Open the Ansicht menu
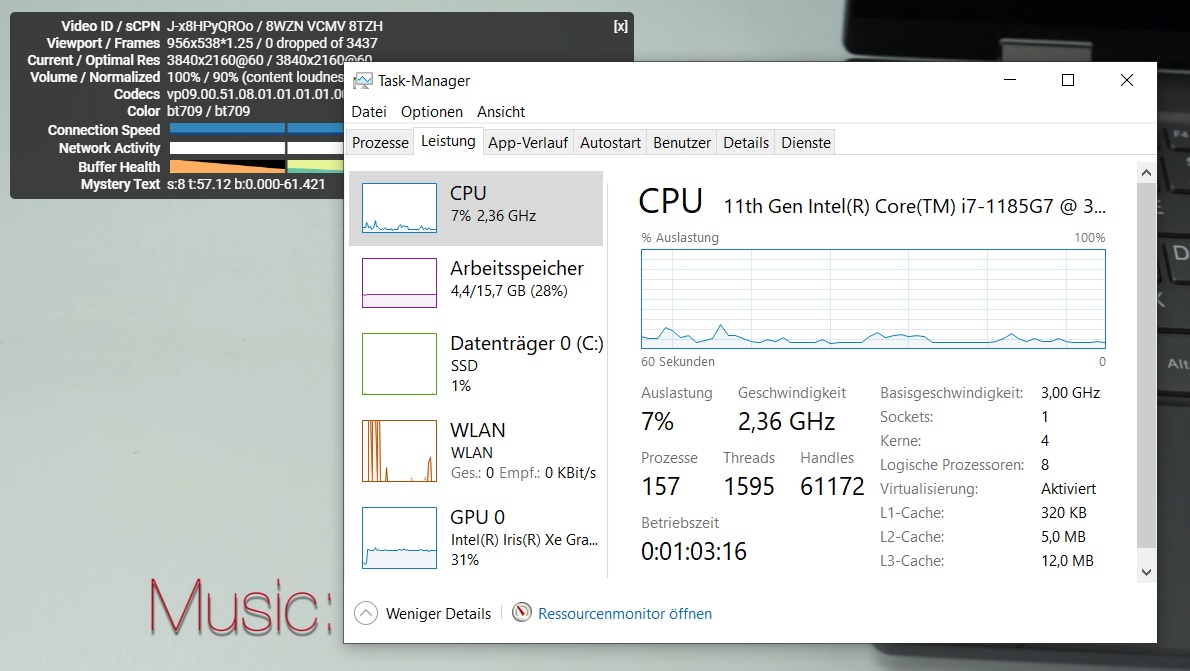 (x=501, y=112)
